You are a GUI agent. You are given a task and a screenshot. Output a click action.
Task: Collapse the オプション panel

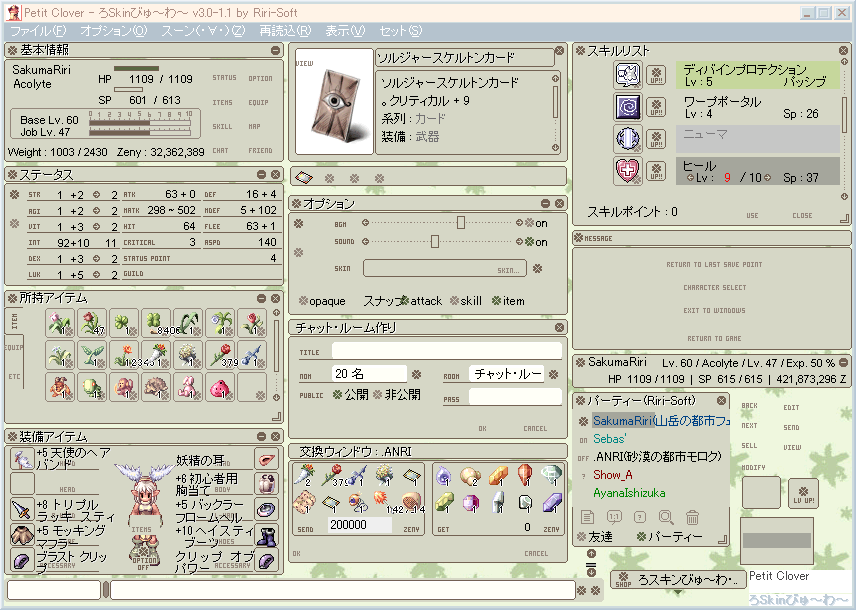click(545, 203)
